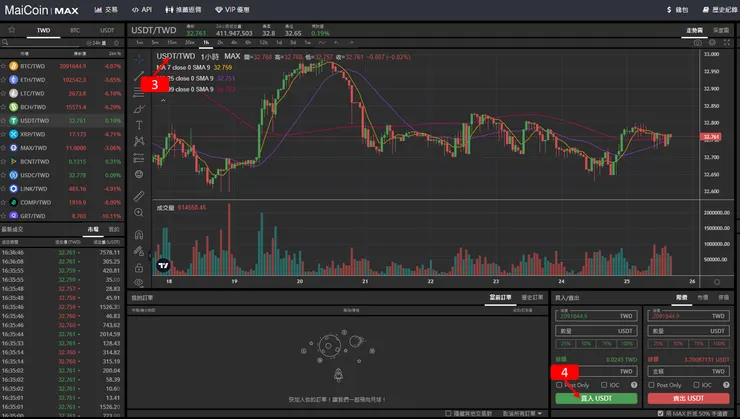
Task: Toggle the MAX token 50% fee discount checkbox
Action: click(x=660, y=414)
